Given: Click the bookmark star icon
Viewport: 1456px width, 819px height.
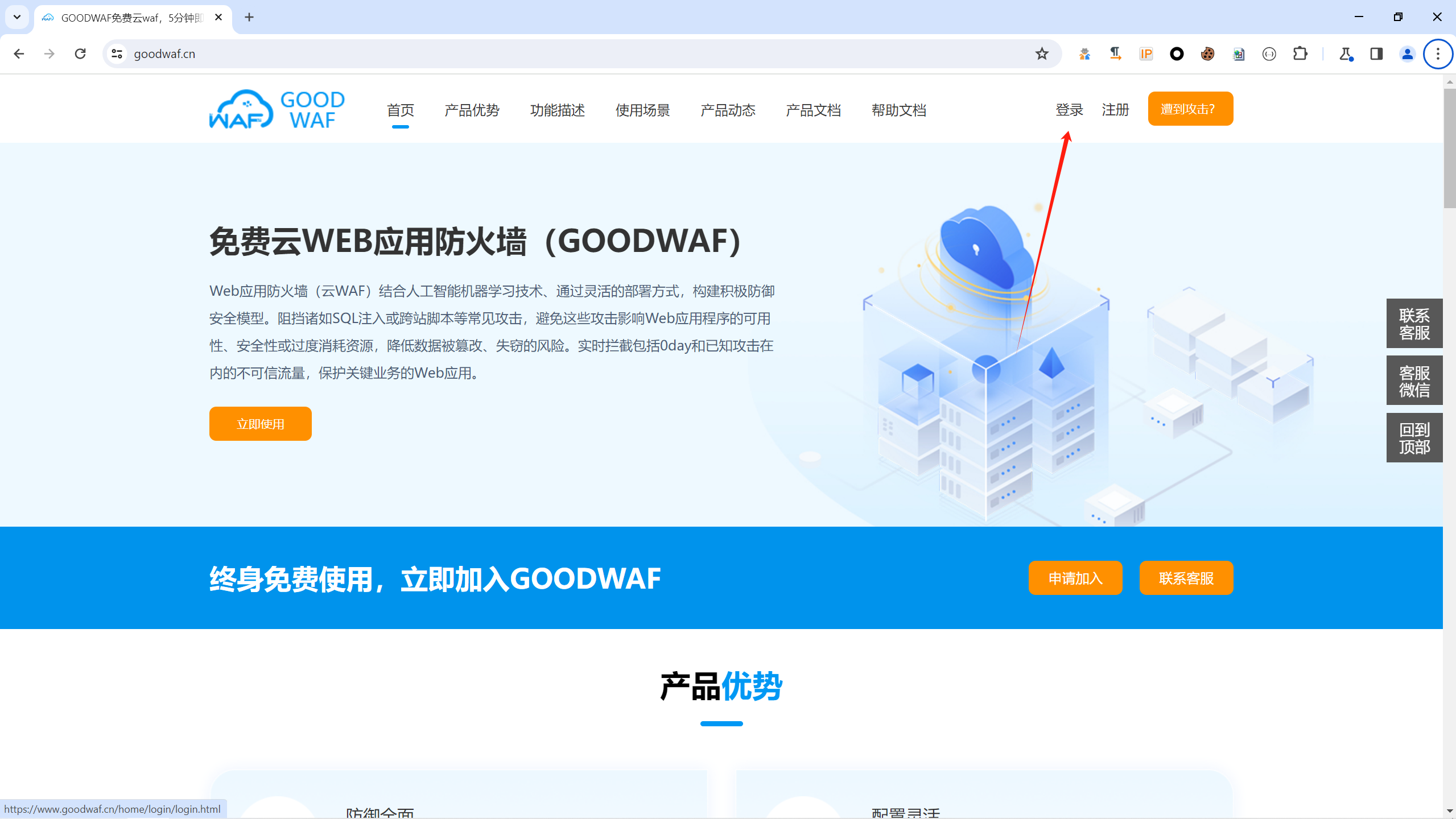Looking at the screenshot, I should pyautogui.click(x=1041, y=53).
